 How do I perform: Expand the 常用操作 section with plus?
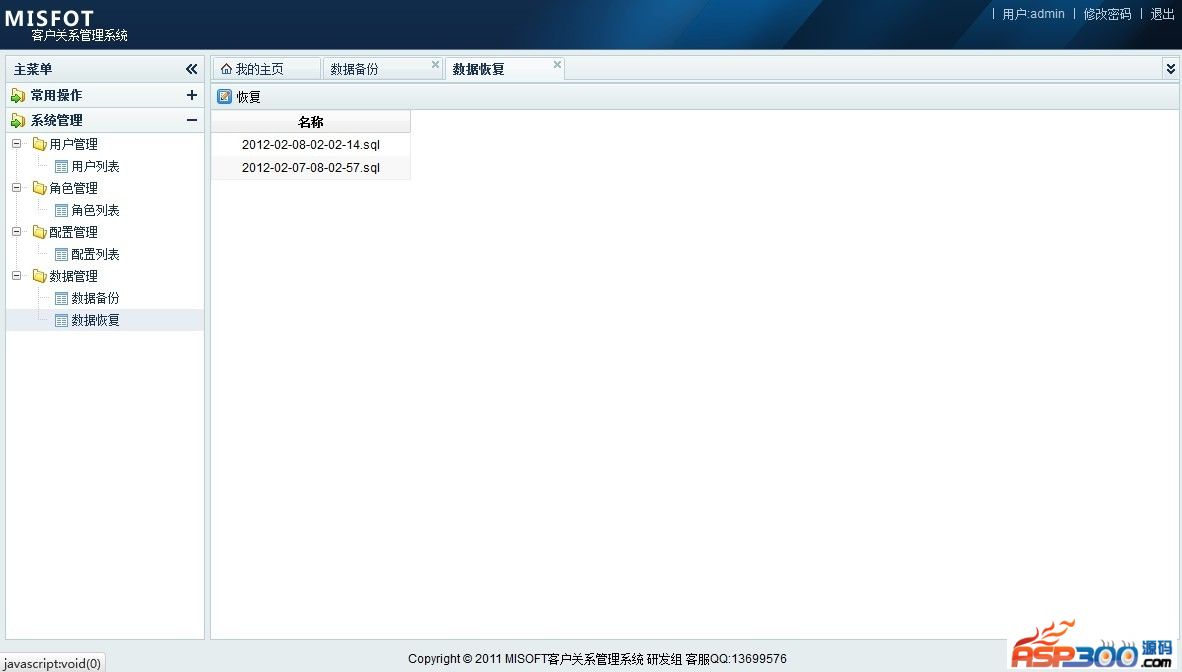[x=191, y=95]
